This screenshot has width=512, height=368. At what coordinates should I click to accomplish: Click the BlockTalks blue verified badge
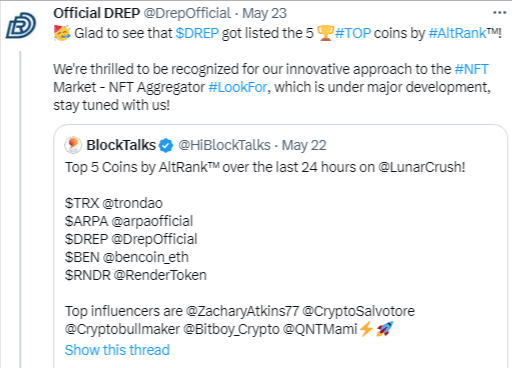click(x=166, y=146)
